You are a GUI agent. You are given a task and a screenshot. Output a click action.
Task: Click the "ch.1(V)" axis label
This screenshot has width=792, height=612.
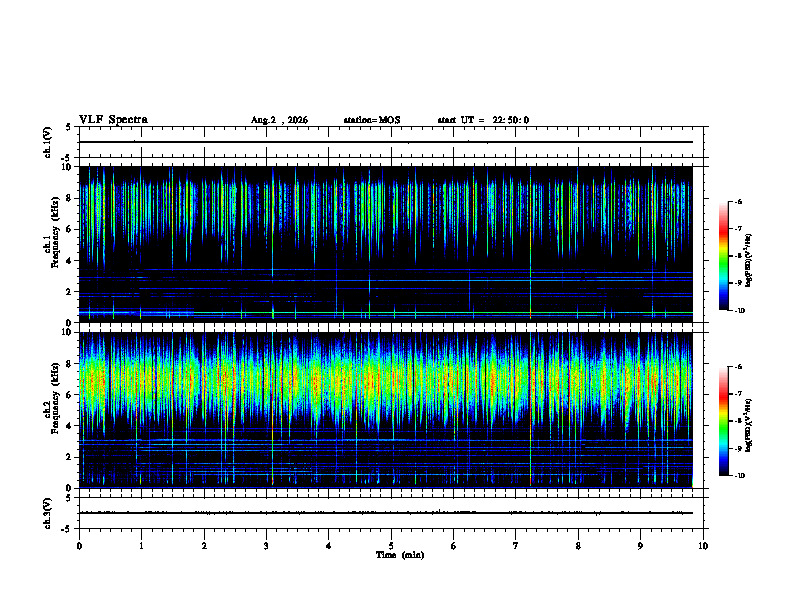pyautogui.click(x=48, y=142)
